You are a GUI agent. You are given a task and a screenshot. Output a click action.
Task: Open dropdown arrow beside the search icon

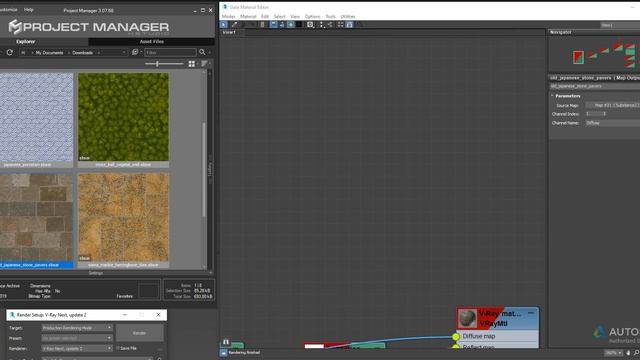210,52
